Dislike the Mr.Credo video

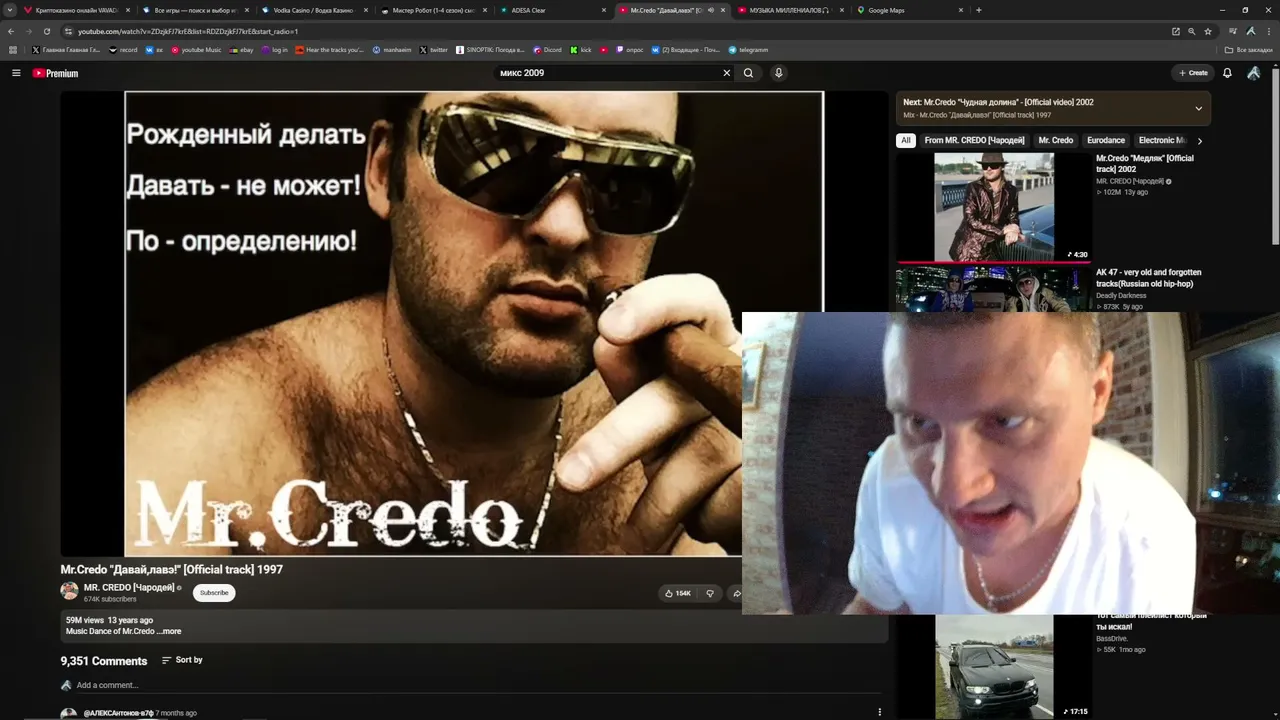tap(710, 593)
